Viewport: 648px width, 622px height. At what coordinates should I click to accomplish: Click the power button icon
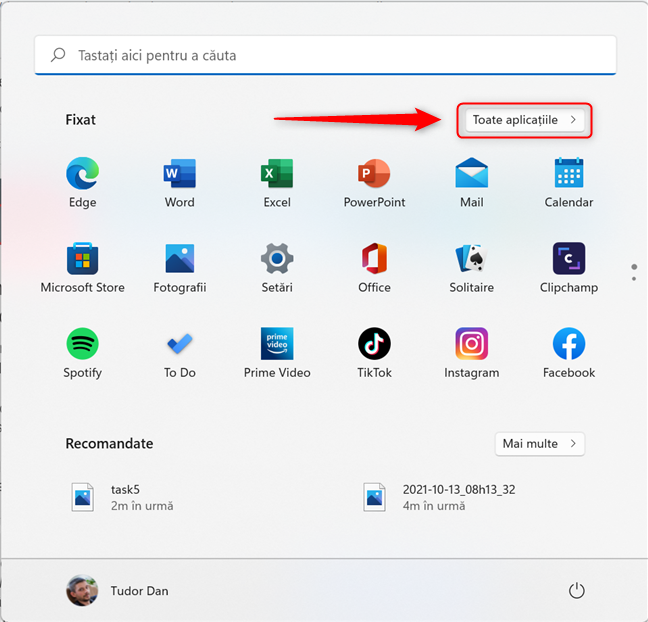point(577,591)
